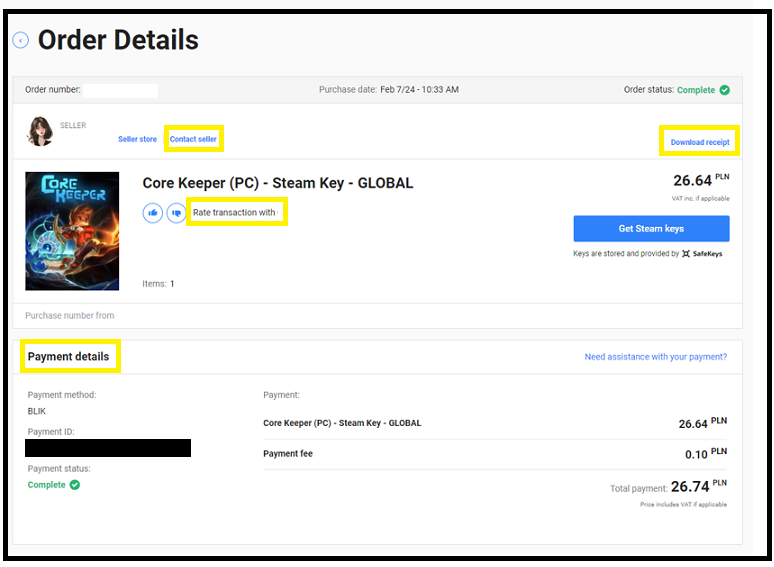Click the back arrow beside Order Details
Image resolution: width=774 pixels, height=567 pixels.
click(20, 40)
